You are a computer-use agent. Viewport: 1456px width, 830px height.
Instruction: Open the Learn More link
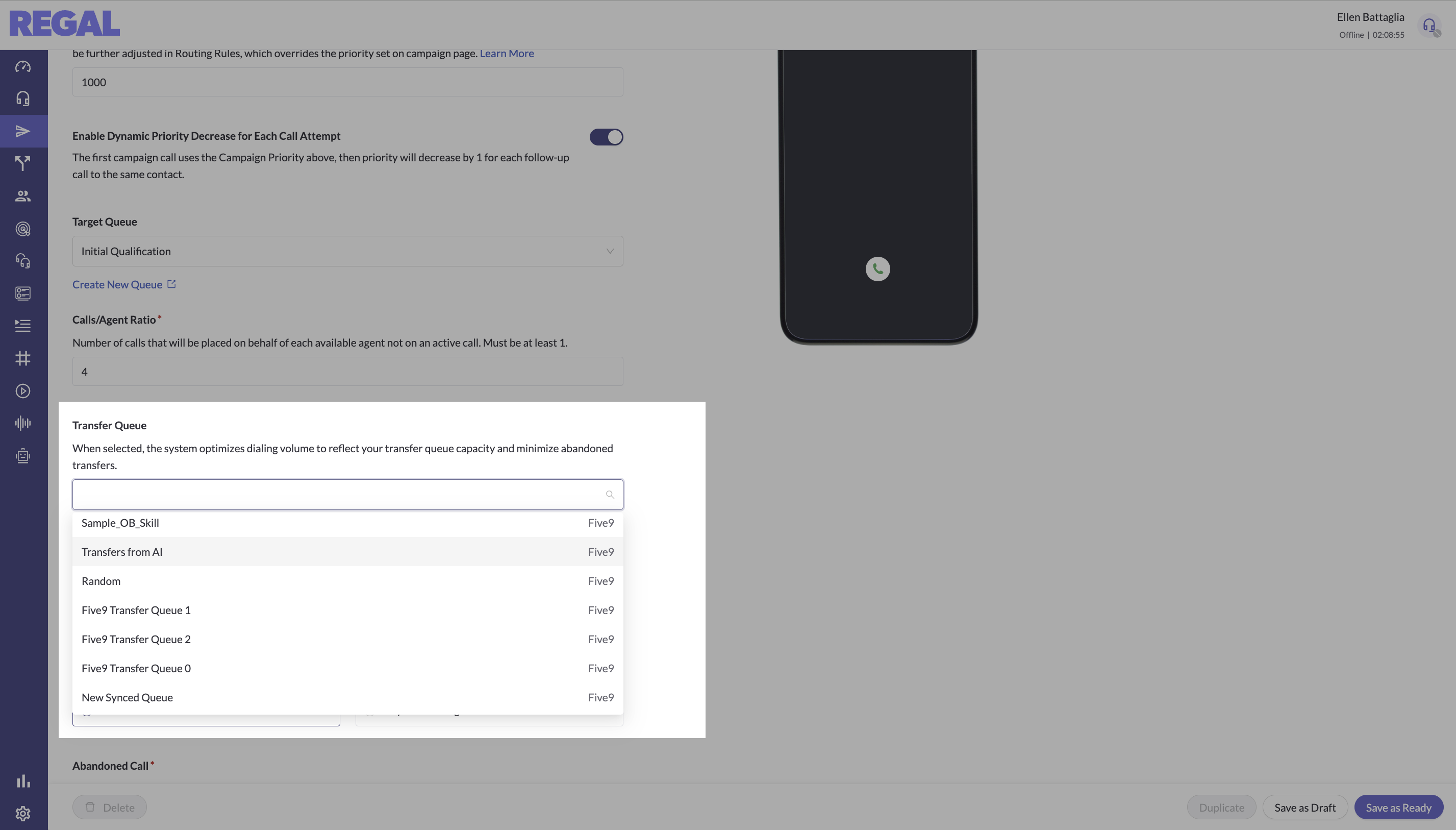(507, 53)
